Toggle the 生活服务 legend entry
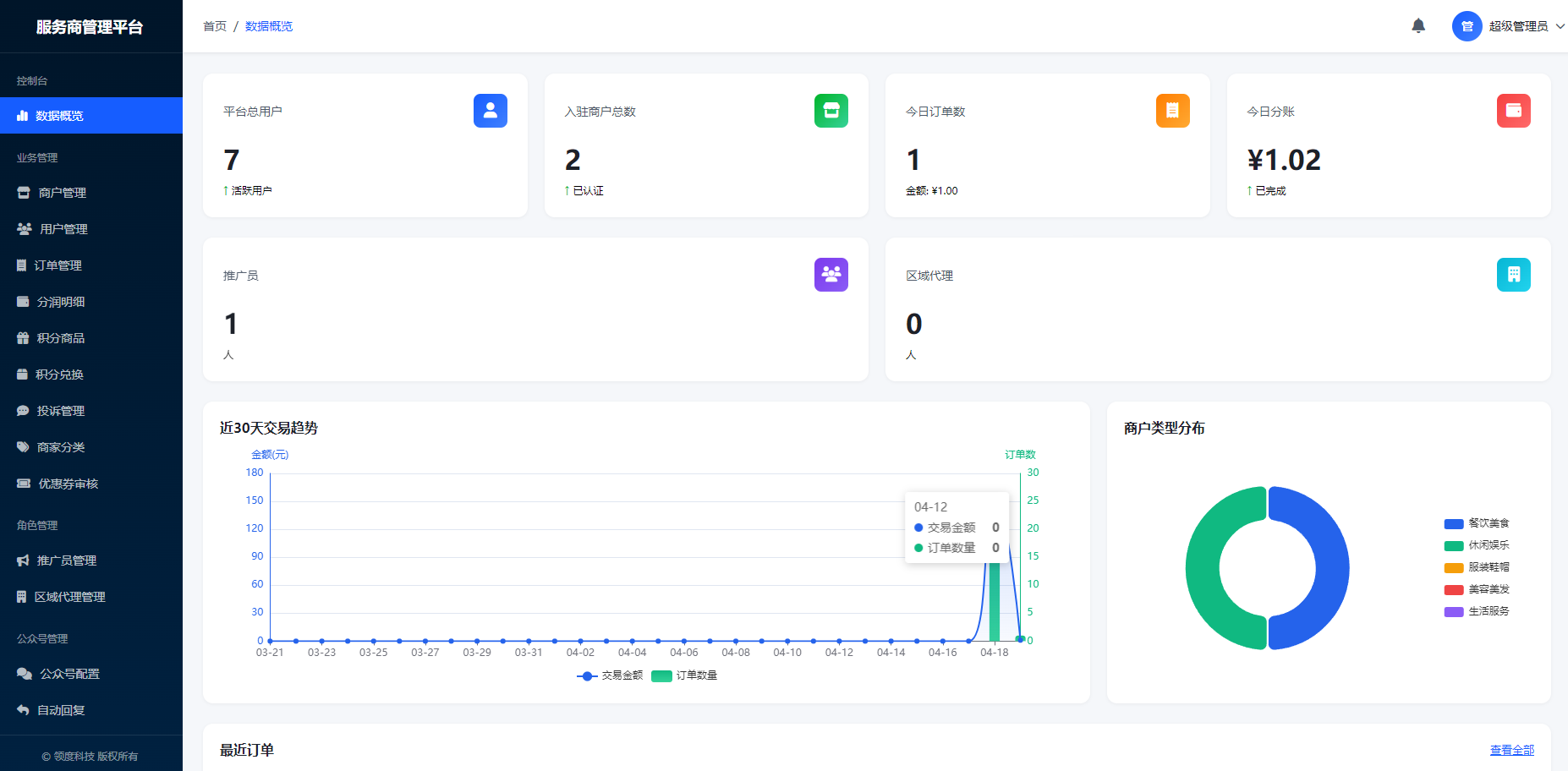Viewport: 1568px width, 771px height. pyautogui.click(x=1477, y=611)
